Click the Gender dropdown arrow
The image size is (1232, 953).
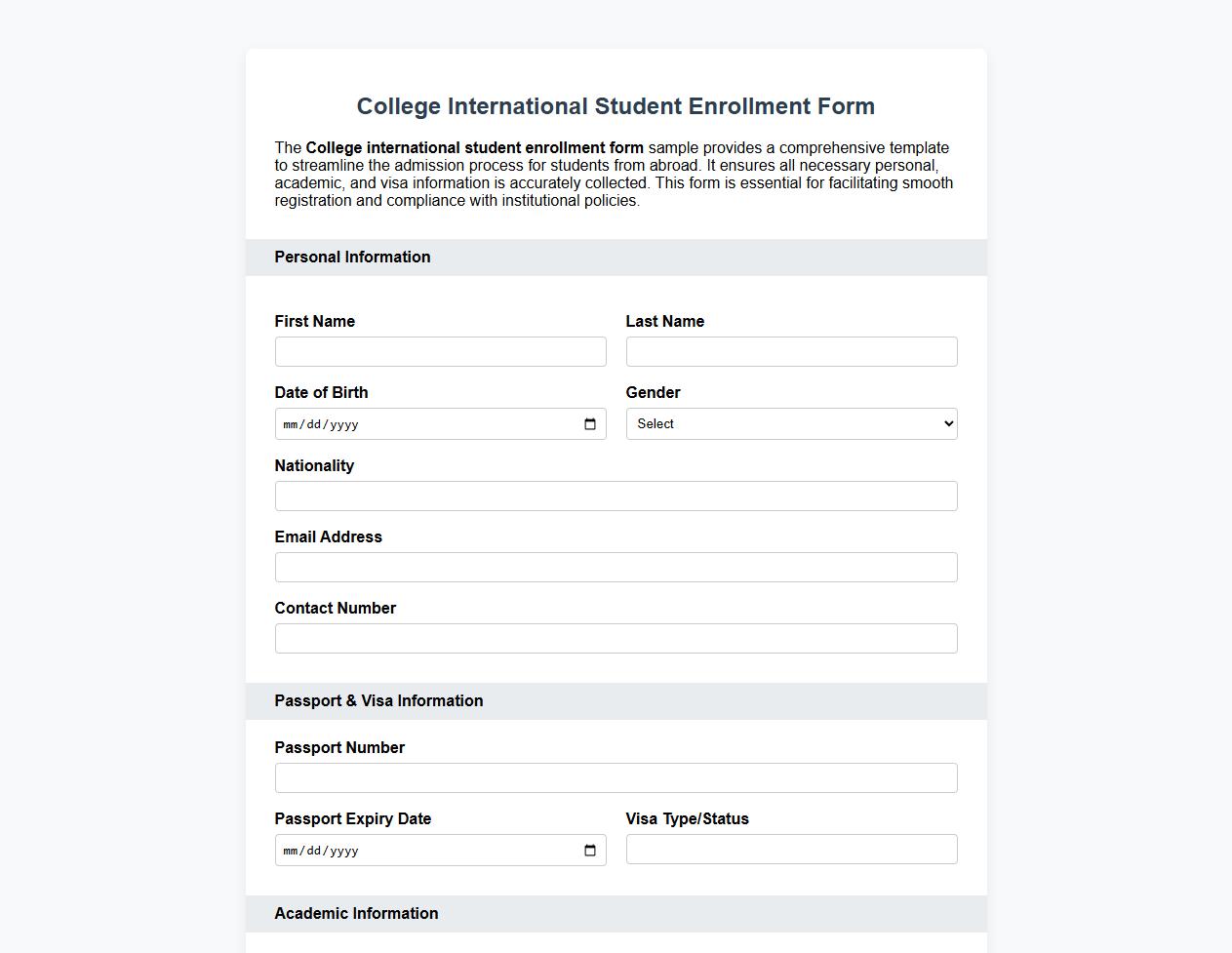(943, 423)
